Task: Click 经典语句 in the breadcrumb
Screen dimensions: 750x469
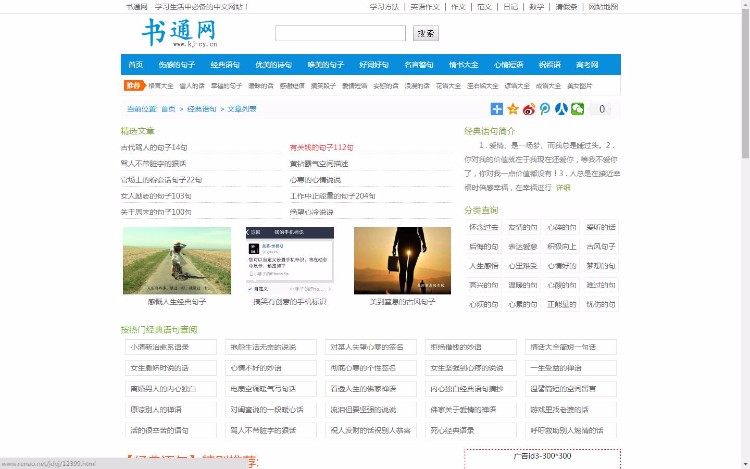Action: coord(201,109)
